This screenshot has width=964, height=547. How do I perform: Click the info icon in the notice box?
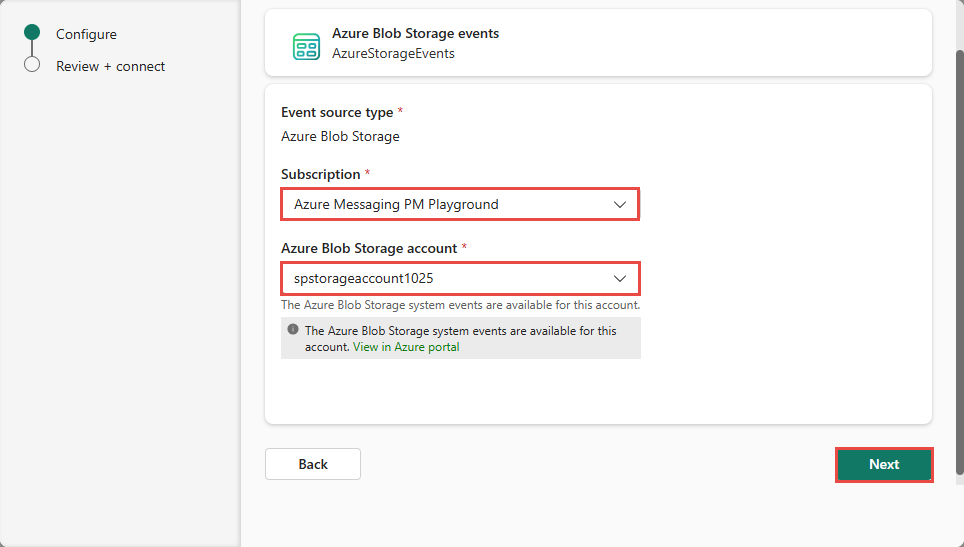[x=293, y=329]
